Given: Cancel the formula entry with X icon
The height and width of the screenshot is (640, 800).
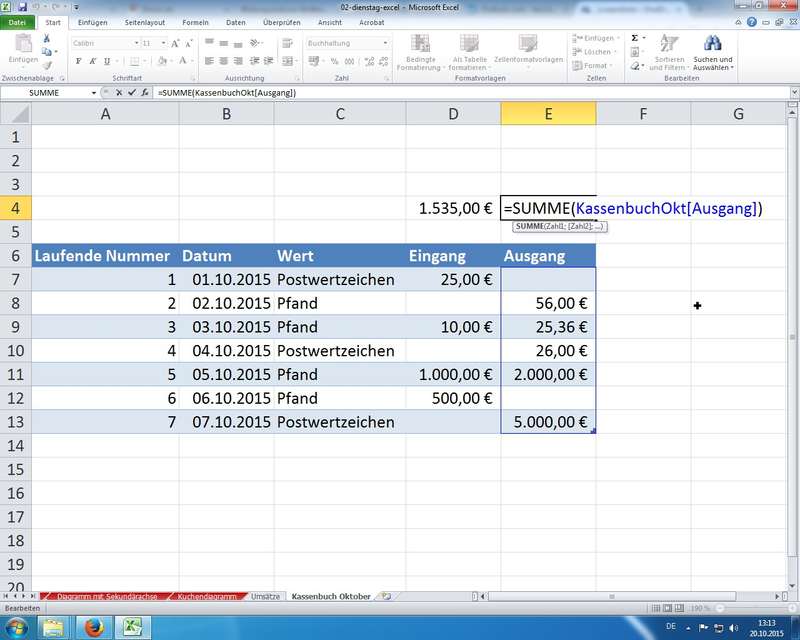Looking at the screenshot, I should click(119, 93).
